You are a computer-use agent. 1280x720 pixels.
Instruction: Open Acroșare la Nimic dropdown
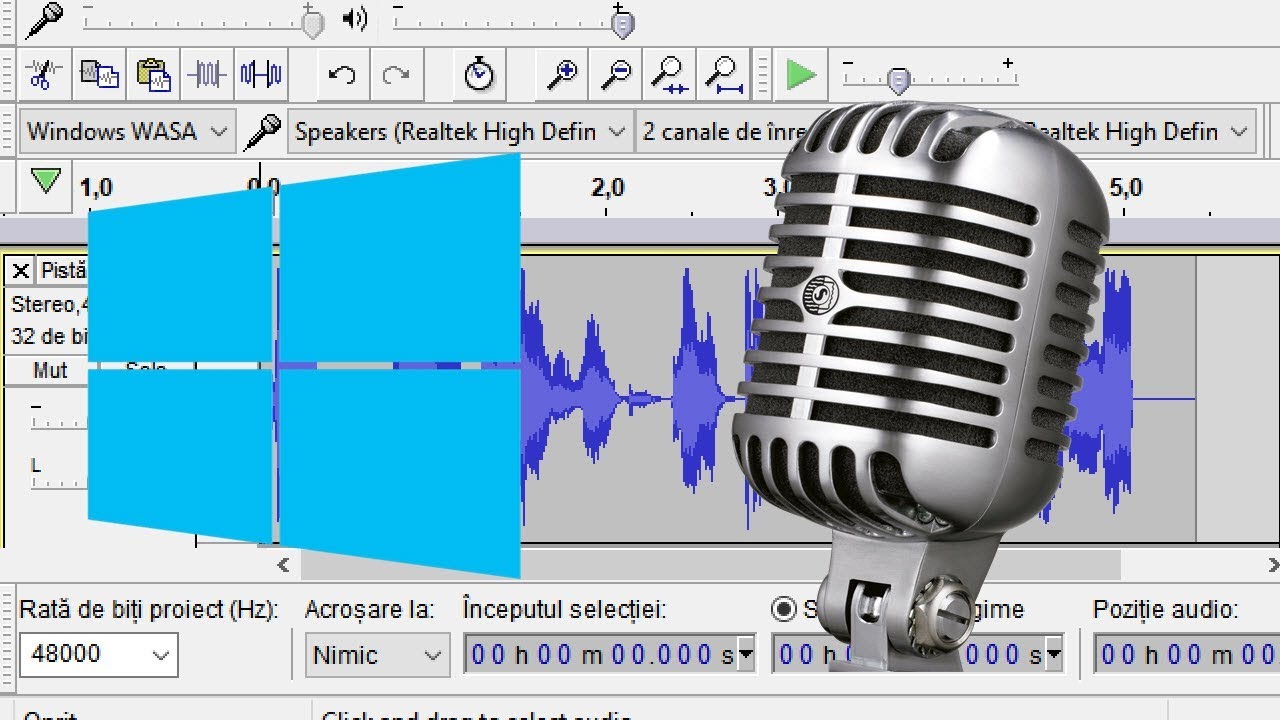pyautogui.click(x=376, y=655)
